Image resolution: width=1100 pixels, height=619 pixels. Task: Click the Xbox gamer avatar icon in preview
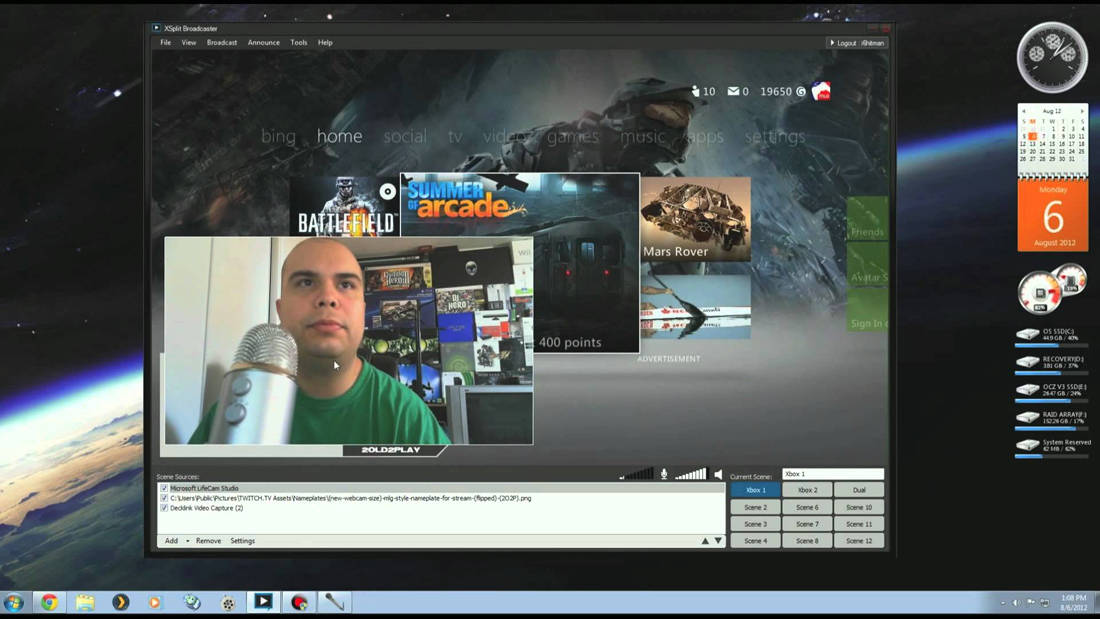tap(821, 91)
